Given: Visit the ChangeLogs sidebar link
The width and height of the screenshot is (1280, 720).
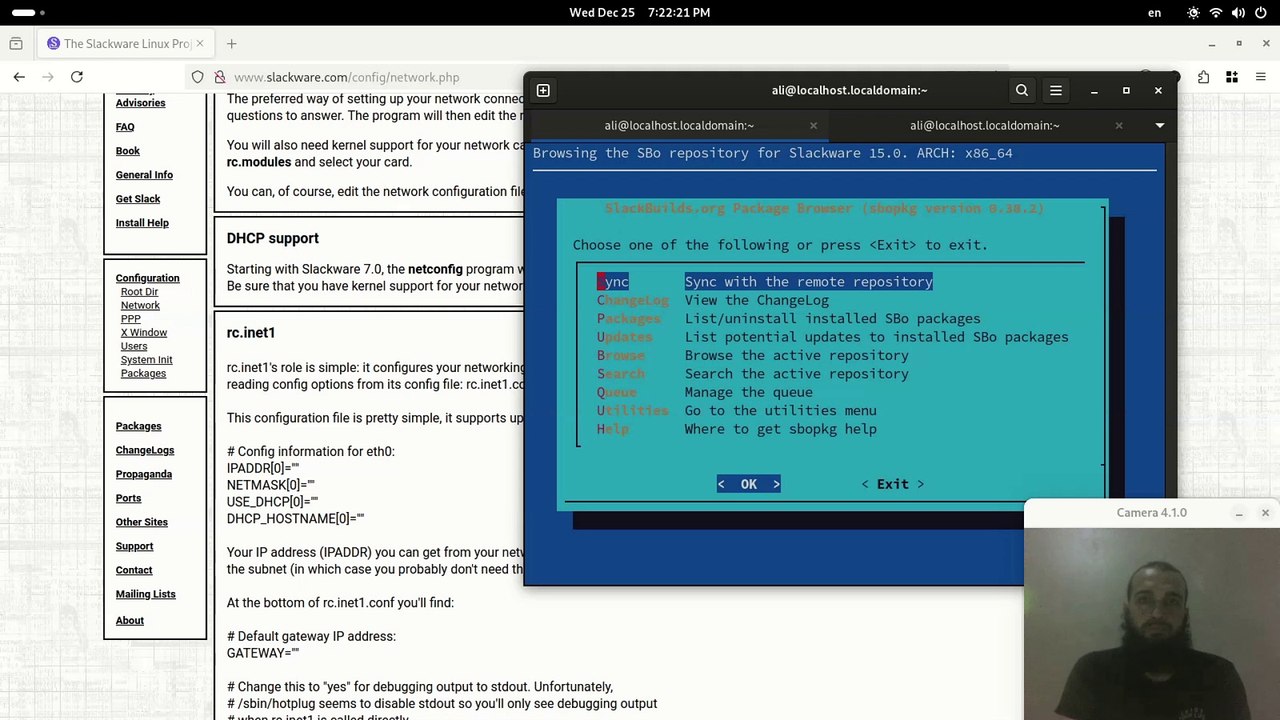Looking at the screenshot, I should [x=145, y=450].
